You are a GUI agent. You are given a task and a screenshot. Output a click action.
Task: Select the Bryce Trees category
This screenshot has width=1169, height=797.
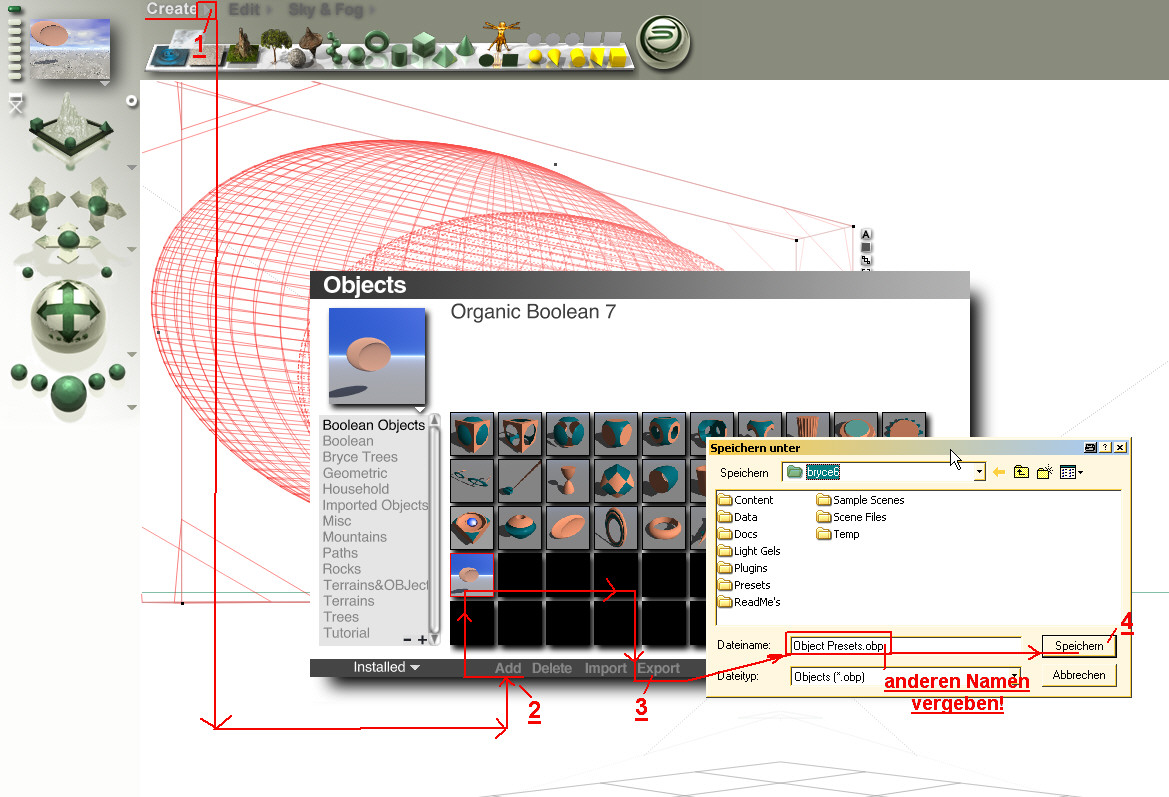pyautogui.click(x=359, y=457)
